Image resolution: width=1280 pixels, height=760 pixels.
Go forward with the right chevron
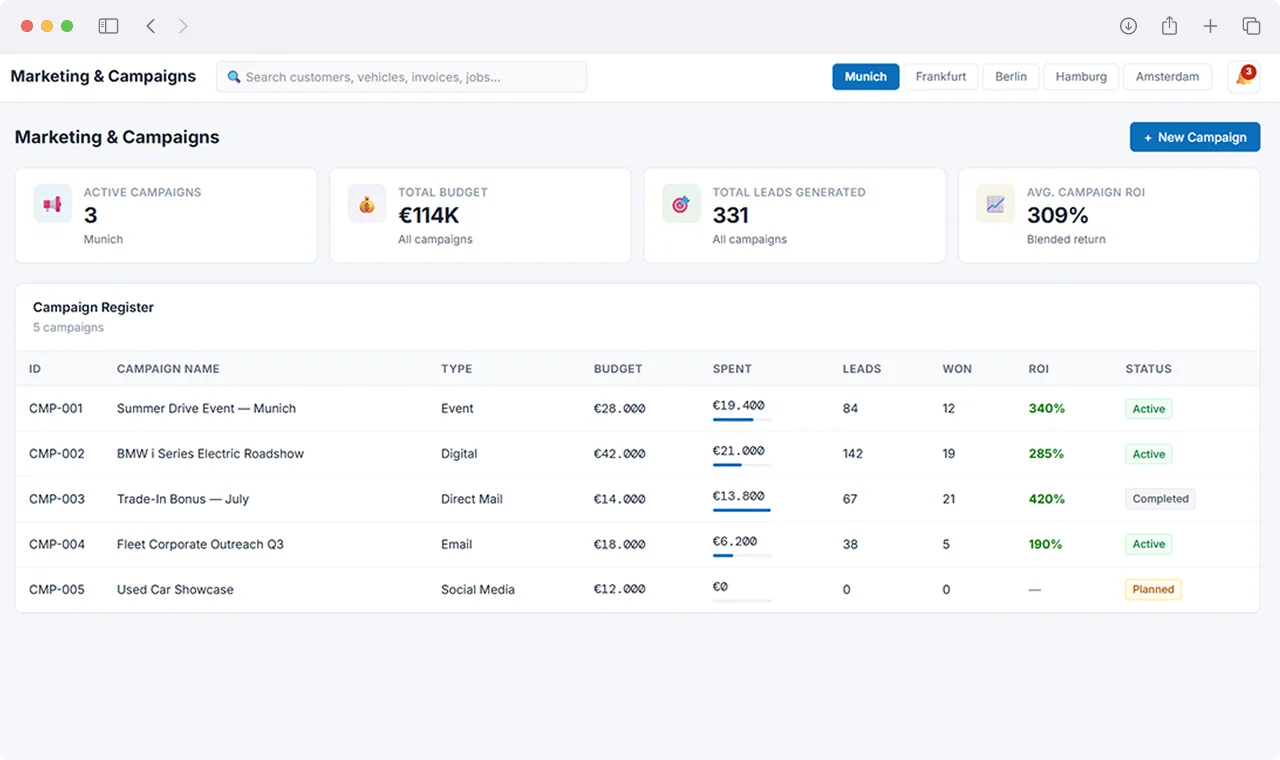183,26
